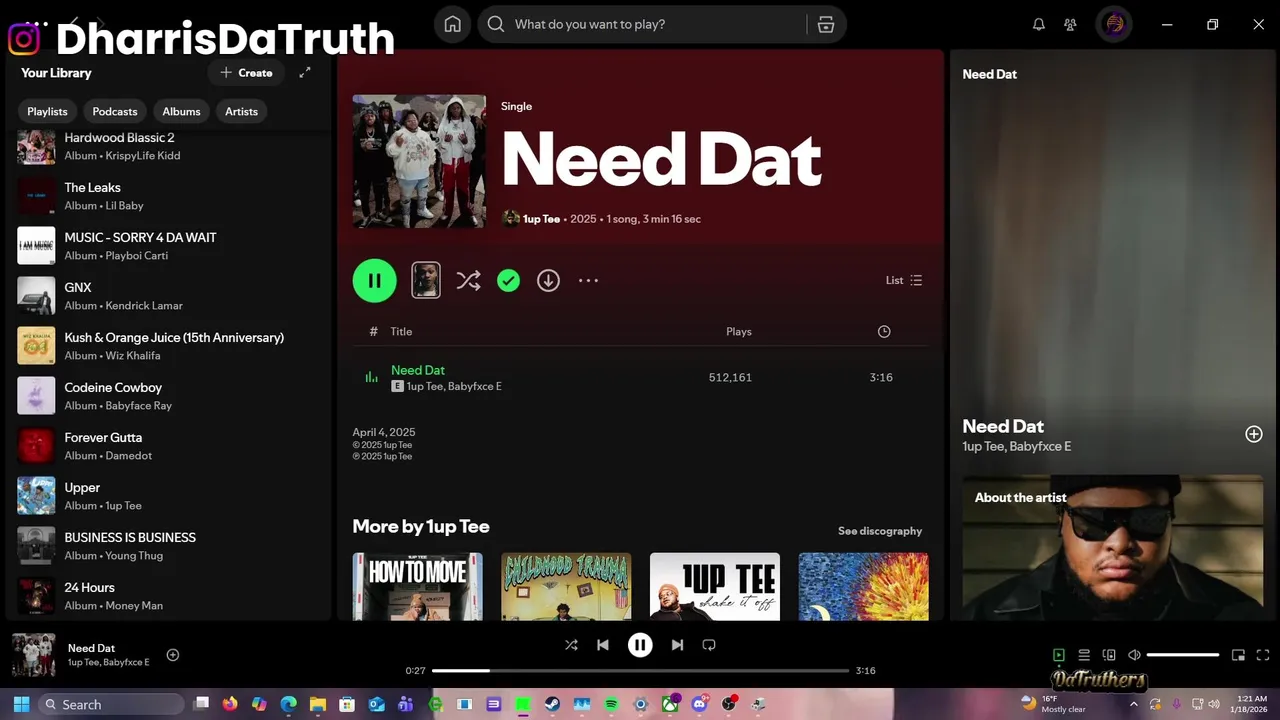Open the Windows Start menu
This screenshot has height=720, width=1280.
tap(21, 704)
